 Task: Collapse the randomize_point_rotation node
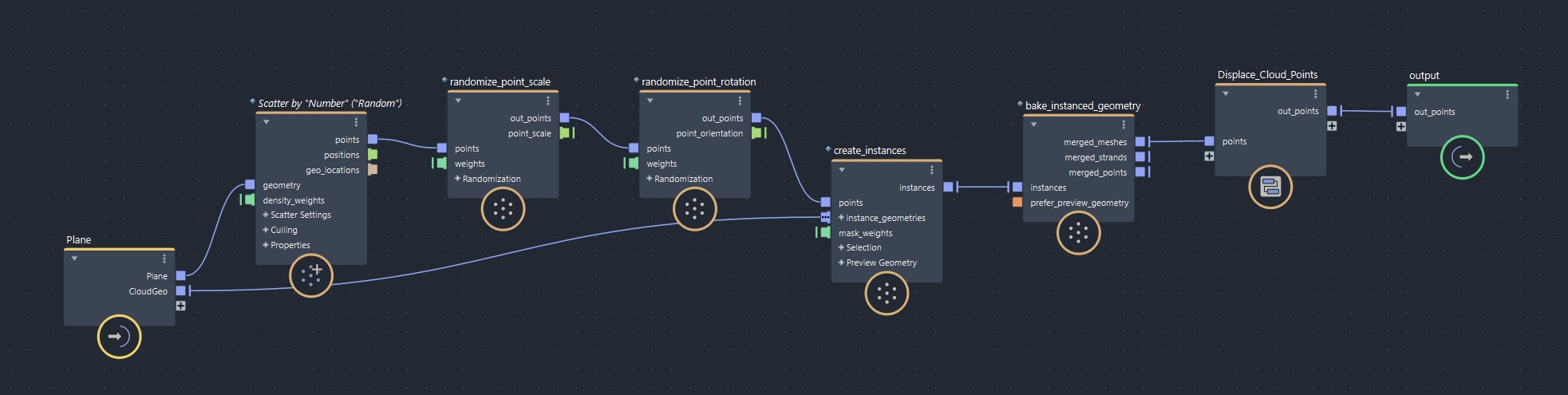pyautogui.click(x=650, y=101)
